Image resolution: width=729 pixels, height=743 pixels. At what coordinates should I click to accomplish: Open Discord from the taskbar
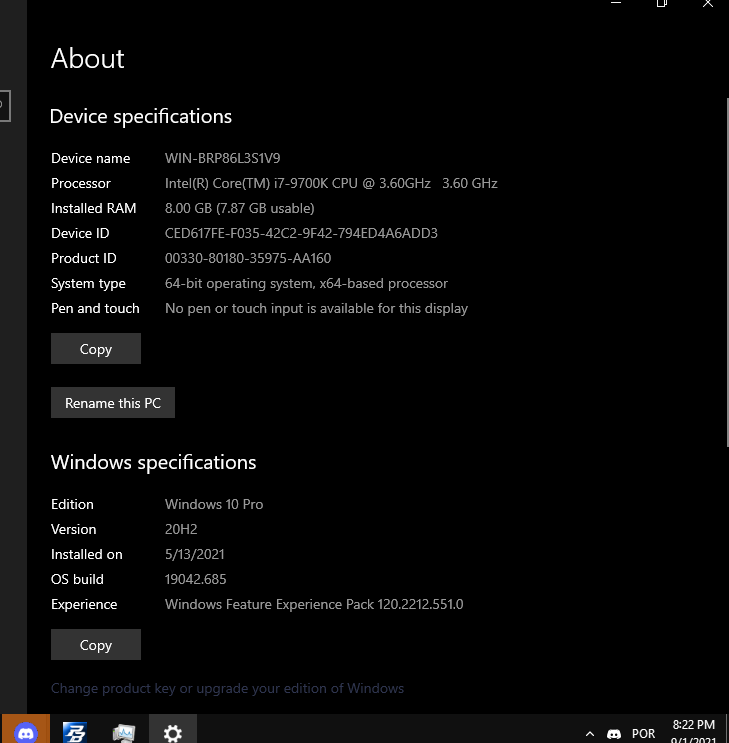point(26,731)
